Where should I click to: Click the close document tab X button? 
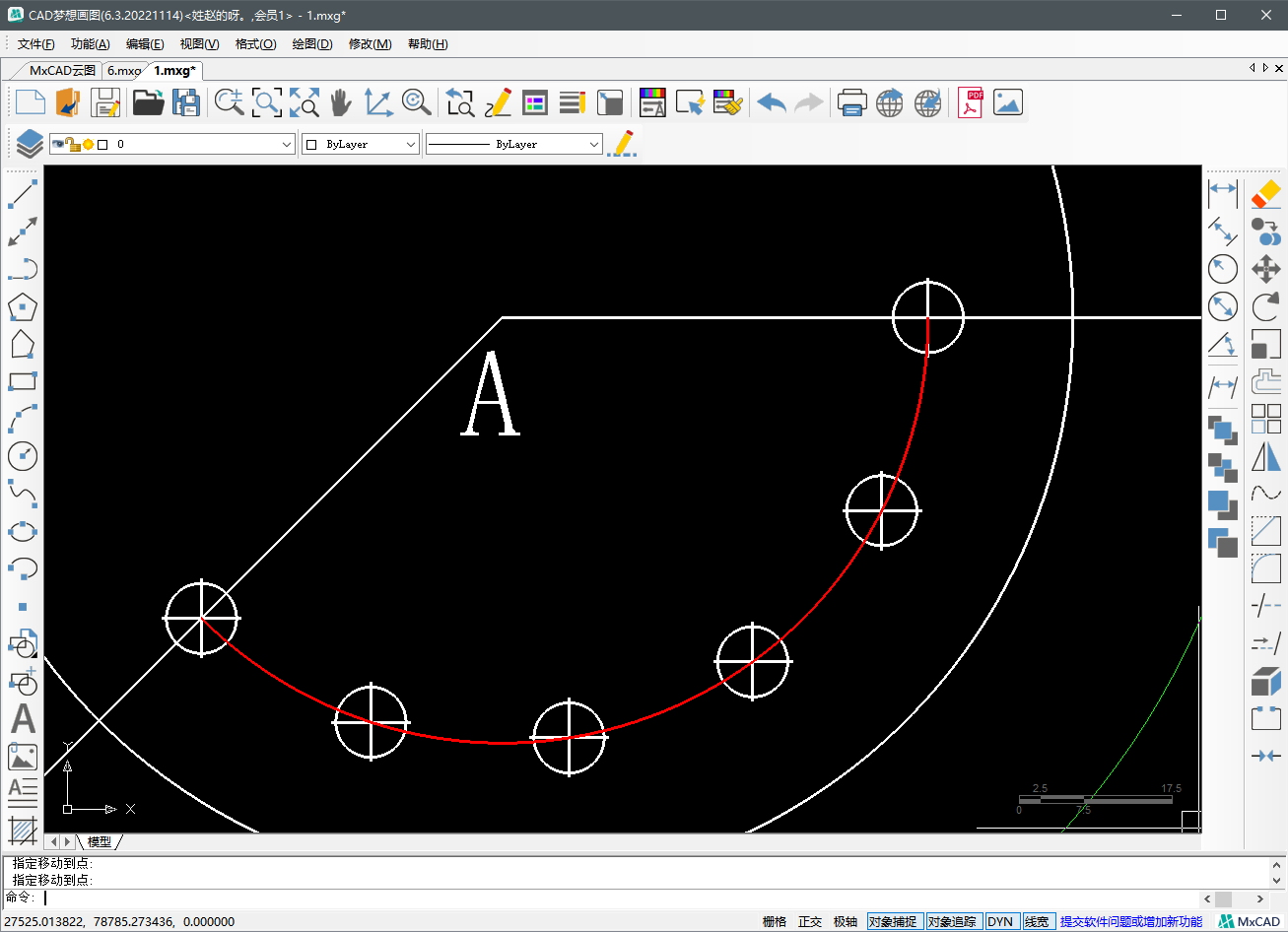(x=1279, y=68)
